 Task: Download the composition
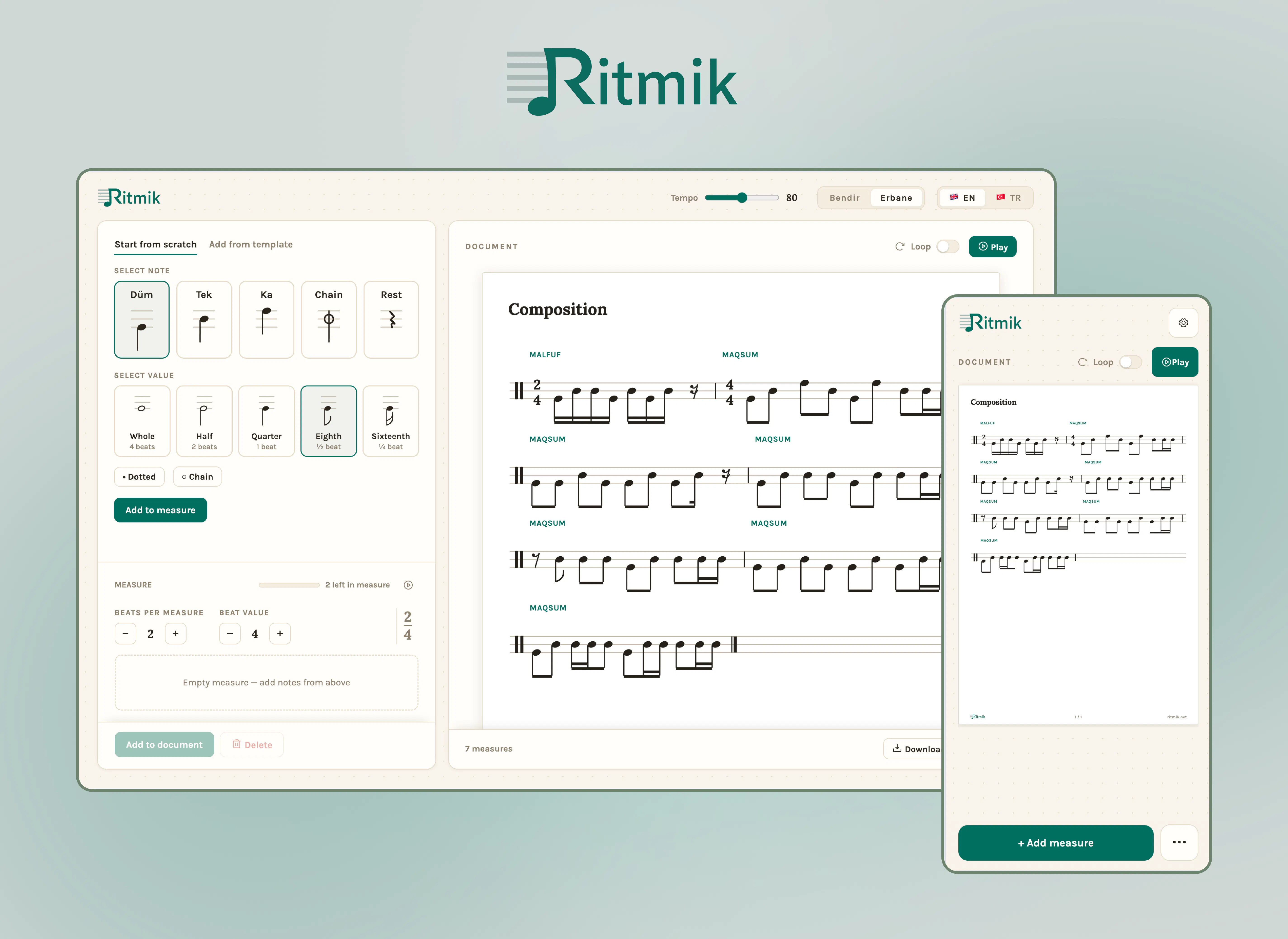[x=913, y=748]
